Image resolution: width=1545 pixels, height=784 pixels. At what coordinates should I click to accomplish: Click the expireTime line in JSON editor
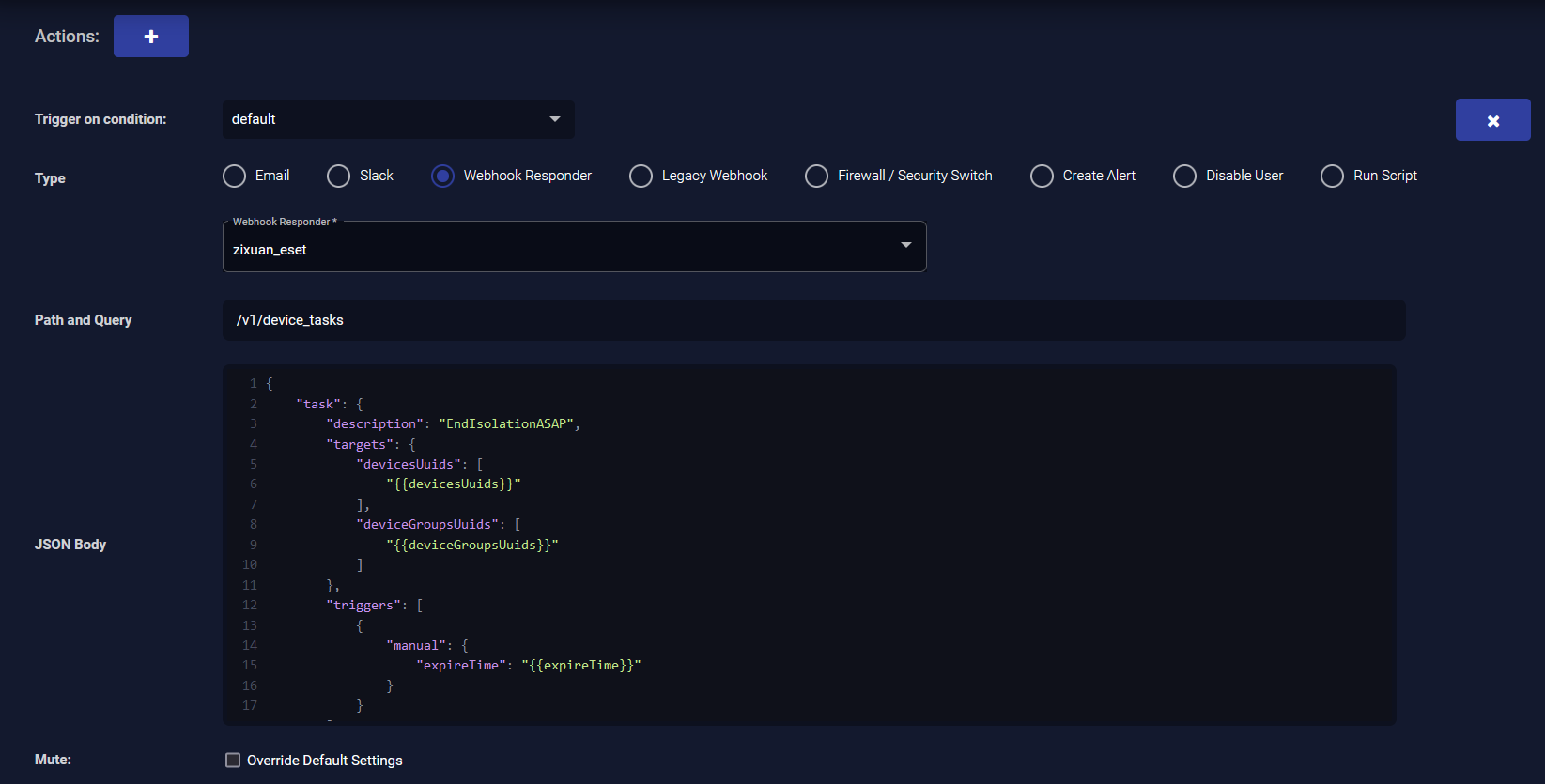(531, 666)
